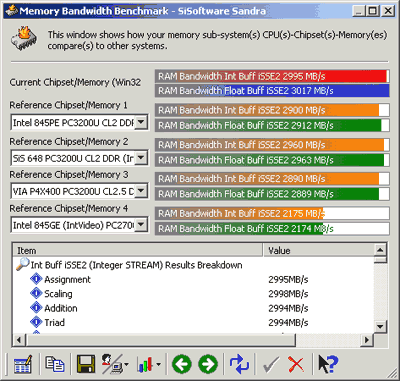Click the Scaling row info icon
The height and width of the screenshot is (381, 400).
[x=36, y=293]
